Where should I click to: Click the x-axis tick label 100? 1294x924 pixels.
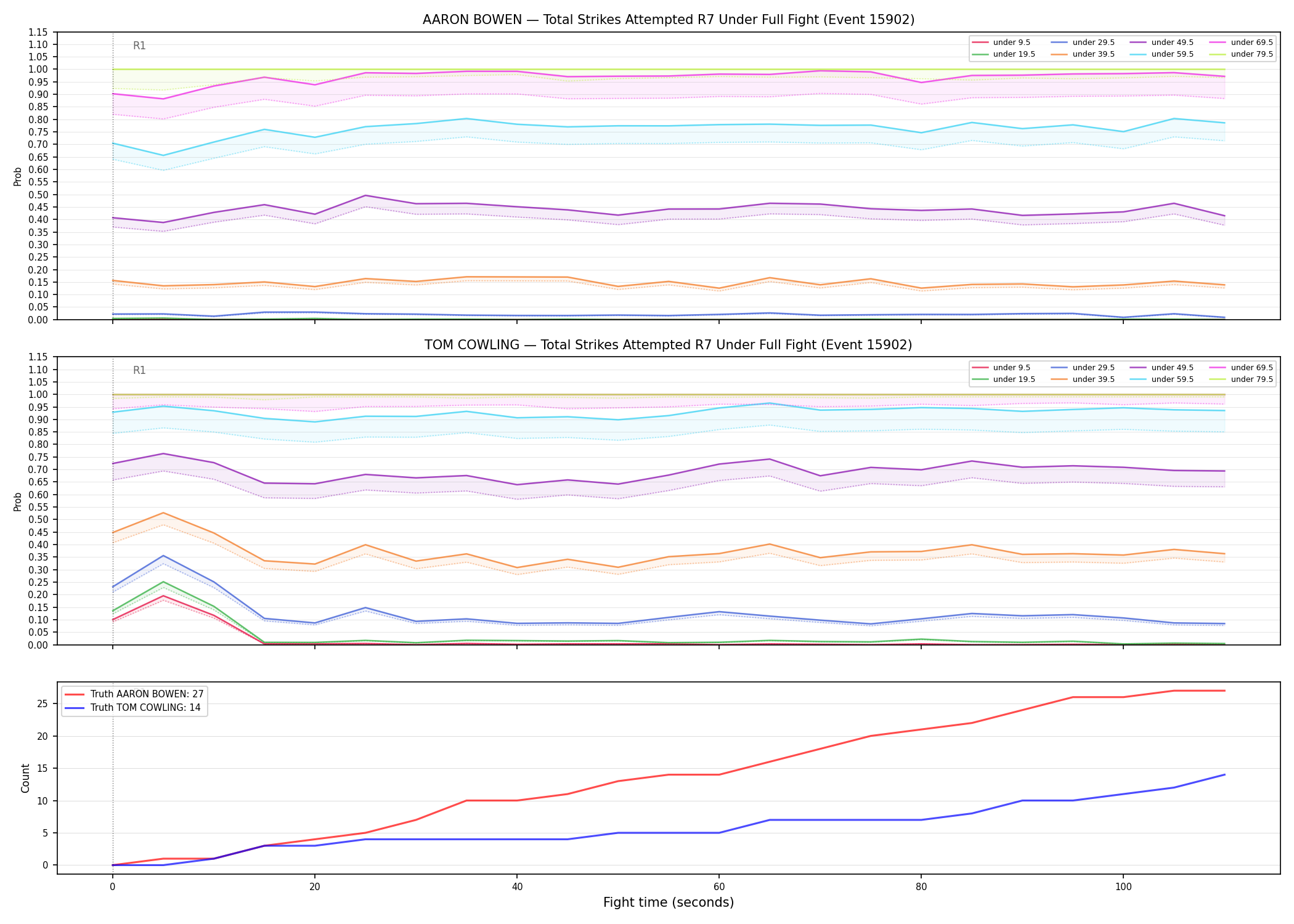[x=1123, y=887]
